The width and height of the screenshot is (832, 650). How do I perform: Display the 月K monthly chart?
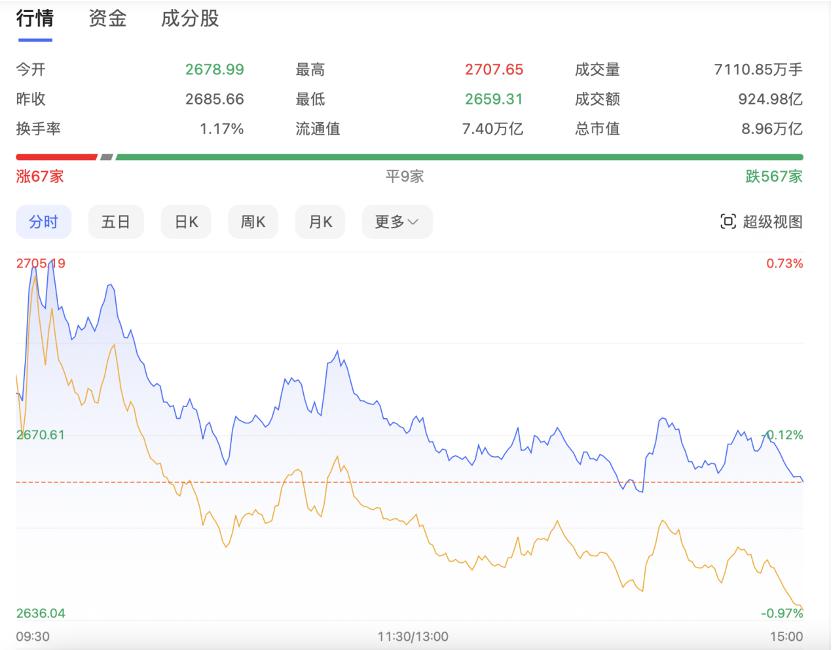(320, 222)
